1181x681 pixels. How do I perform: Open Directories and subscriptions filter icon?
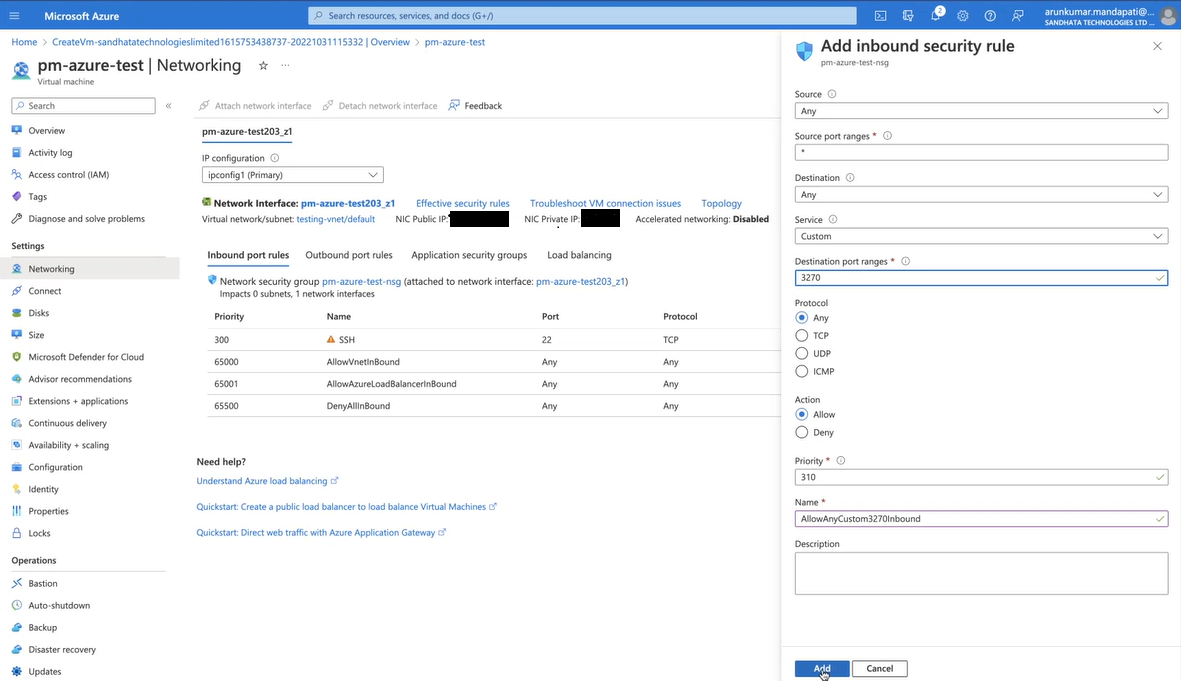point(908,16)
